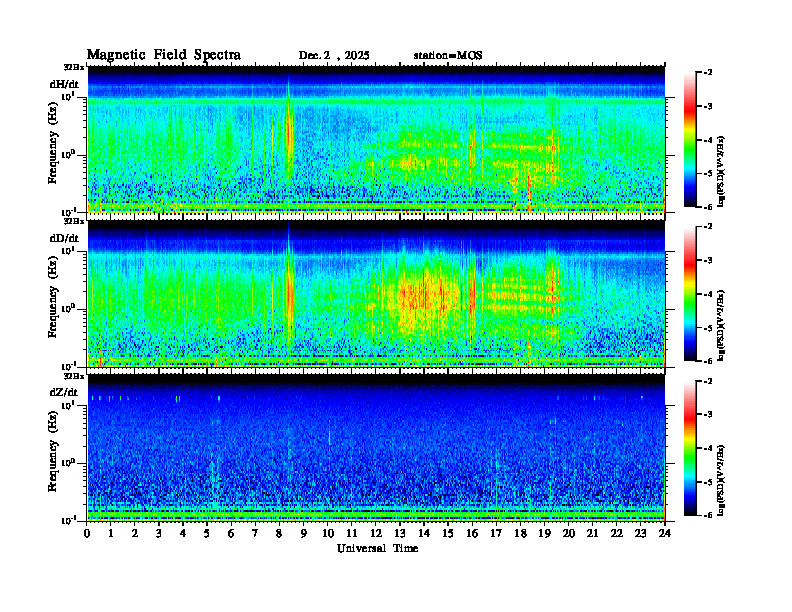Select the dD/dt panel label
The image size is (792, 612).
64,238
